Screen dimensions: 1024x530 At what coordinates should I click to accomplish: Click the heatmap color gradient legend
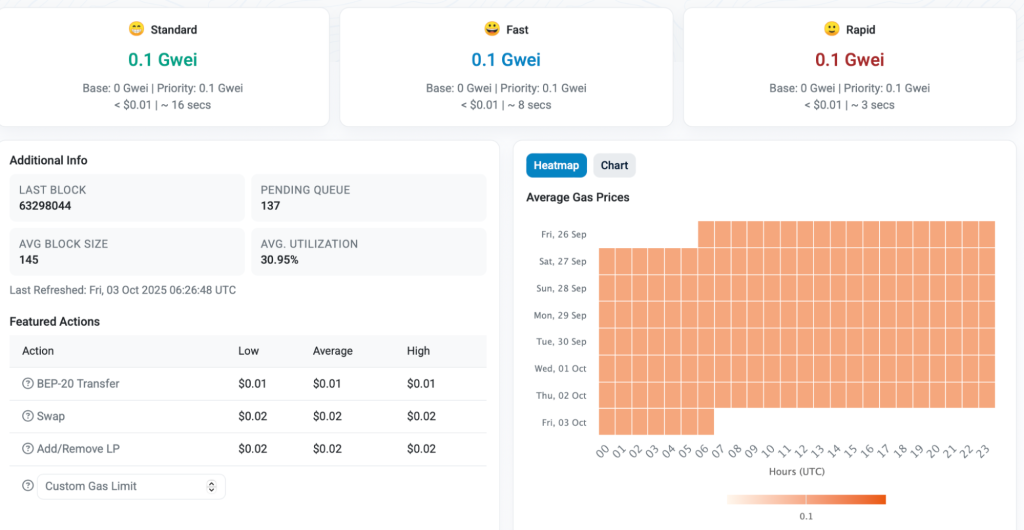[x=806, y=500]
